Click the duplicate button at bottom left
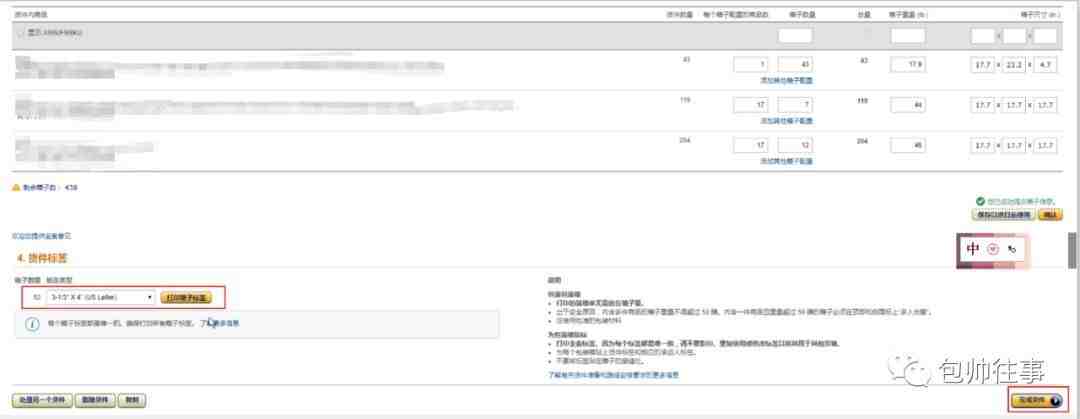Screen dimensions: 1080x419 pos(132,400)
